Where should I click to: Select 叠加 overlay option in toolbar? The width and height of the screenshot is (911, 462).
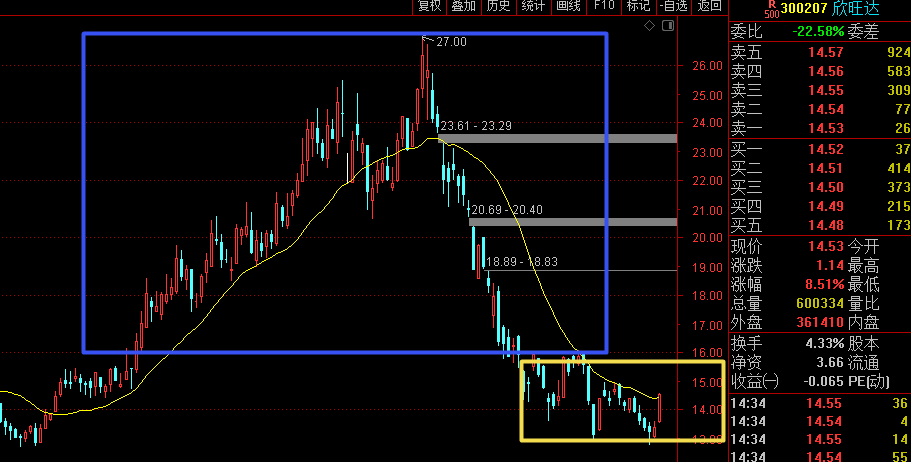click(x=464, y=6)
